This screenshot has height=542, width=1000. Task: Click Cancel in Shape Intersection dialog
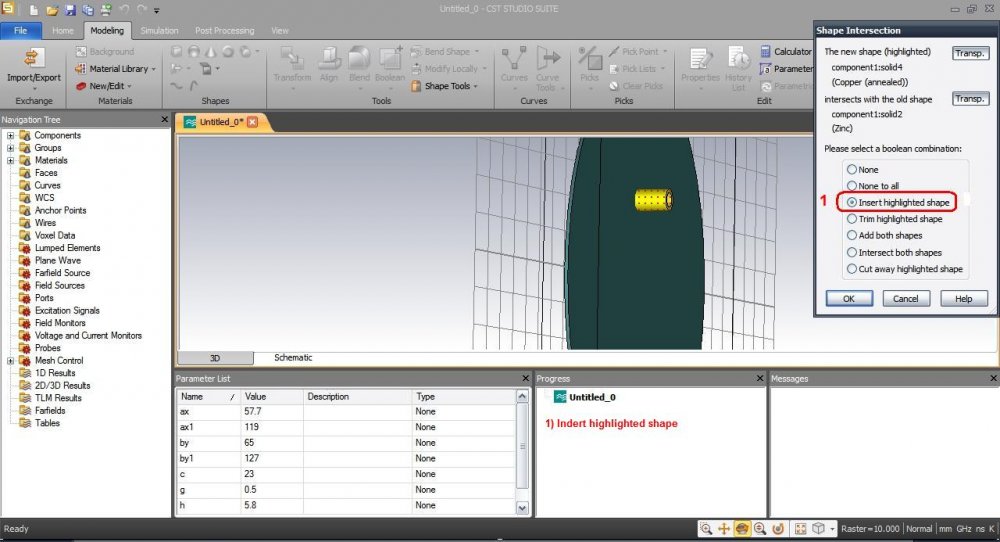coord(905,299)
